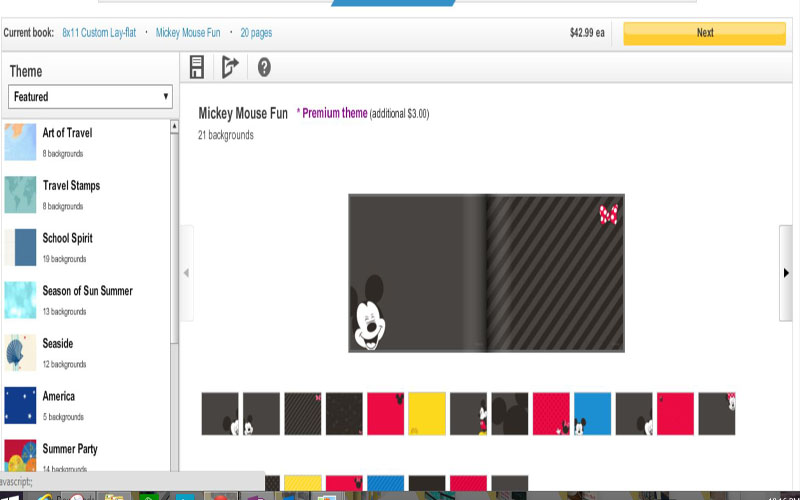
Task: Click the '21 backgrounds' count text
Action: point(226,135)
